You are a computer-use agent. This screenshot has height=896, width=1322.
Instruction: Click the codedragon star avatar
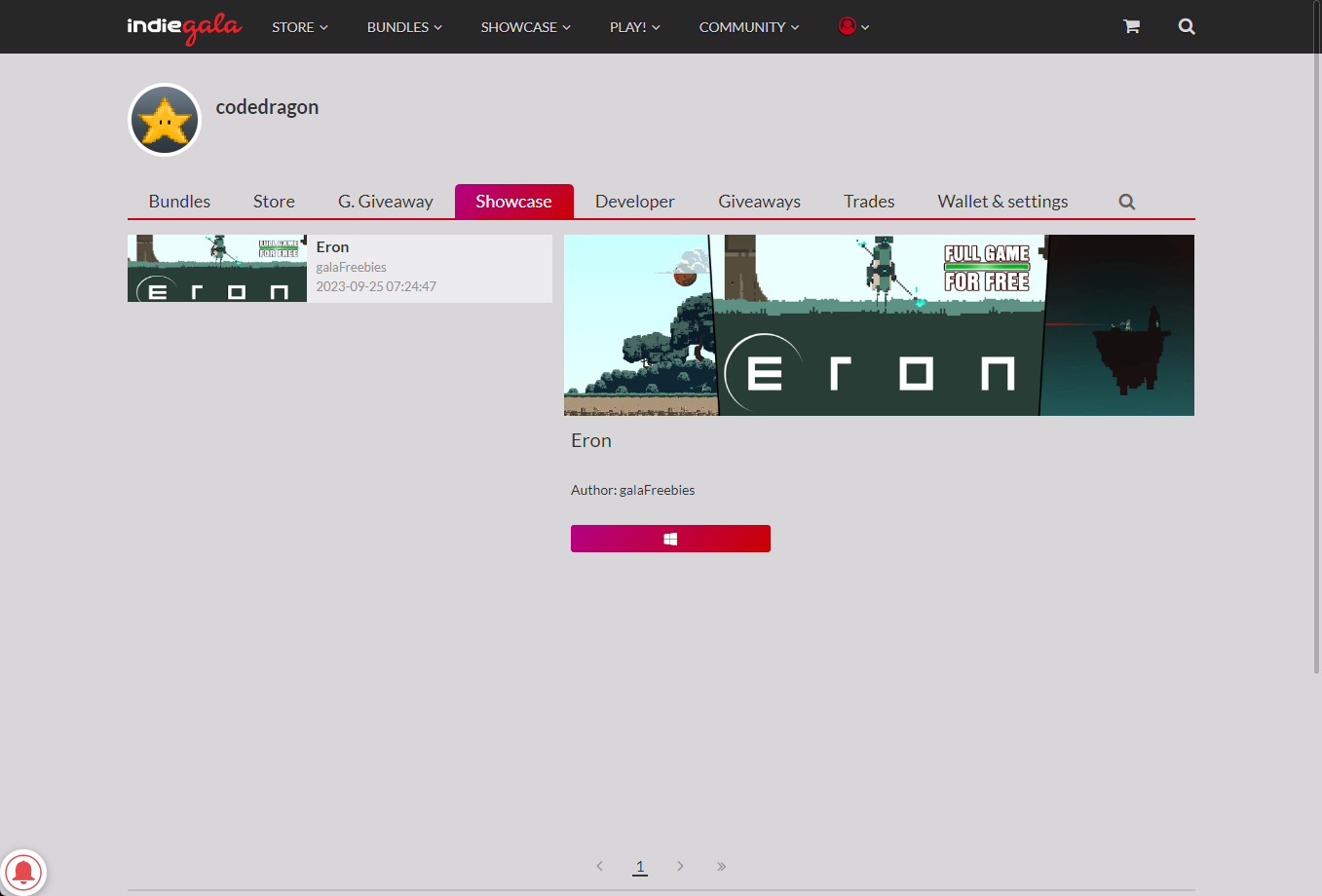pyautogui.click(x=165, y=120)
